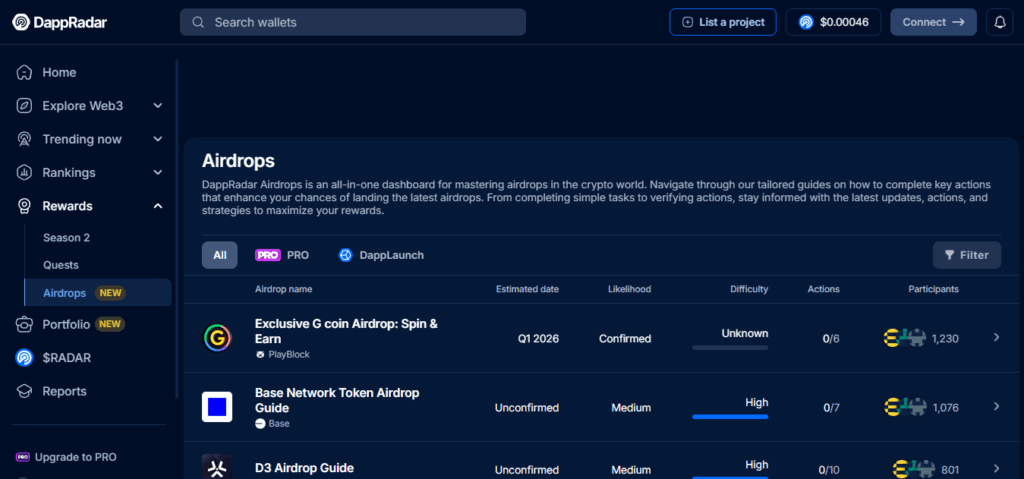Click the RADAR token price icon
This screenshot has width=1024, height=479.
807,22
